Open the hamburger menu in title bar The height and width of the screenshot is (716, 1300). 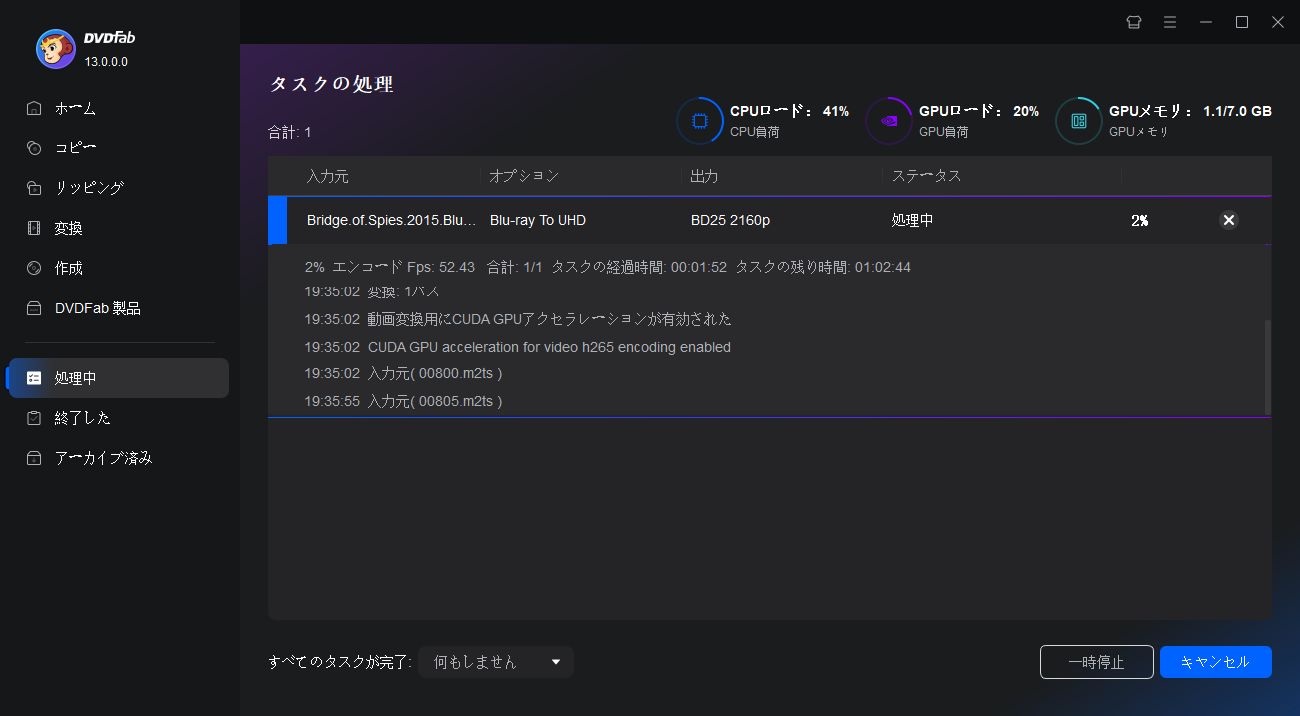[1170, 22]
